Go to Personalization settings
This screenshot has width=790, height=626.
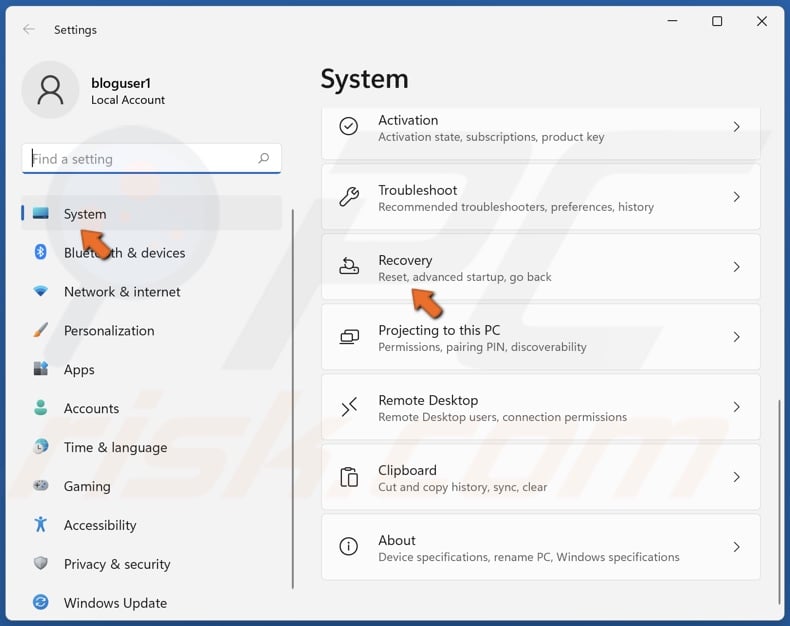coord(152,331)
